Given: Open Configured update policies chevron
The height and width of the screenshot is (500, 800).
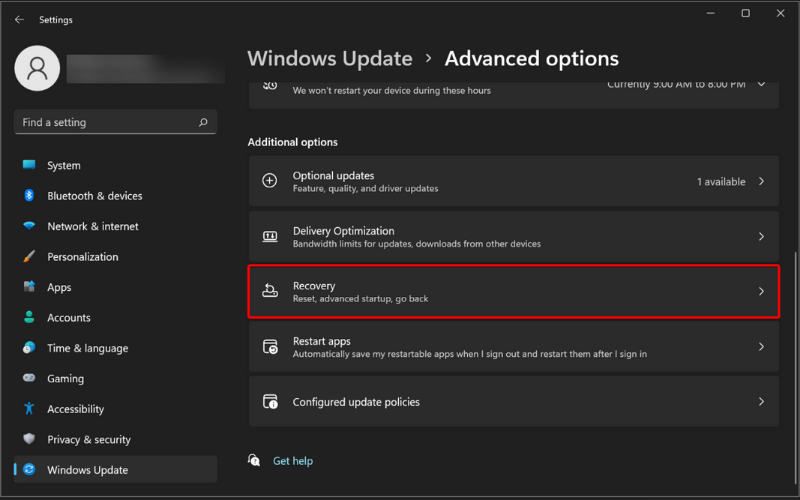Looking at the screenshot, I should point(761,402).
